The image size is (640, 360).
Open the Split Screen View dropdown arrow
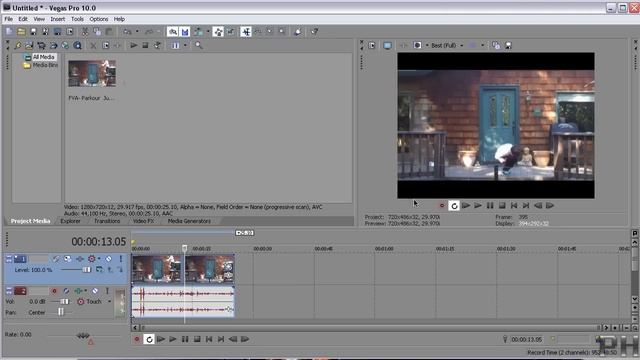(427, 45)
